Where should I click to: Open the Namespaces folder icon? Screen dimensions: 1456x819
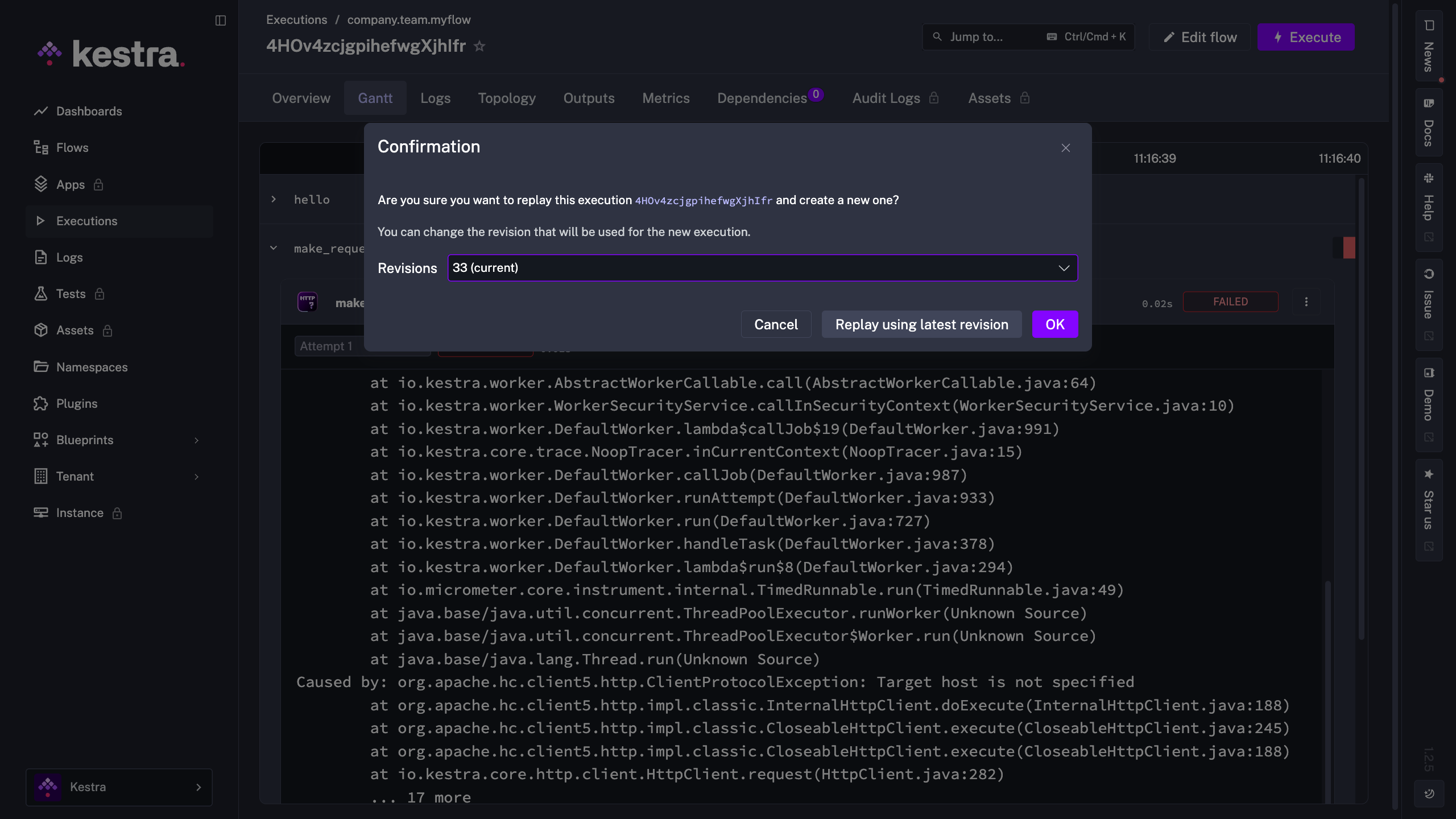click(40, 367)
